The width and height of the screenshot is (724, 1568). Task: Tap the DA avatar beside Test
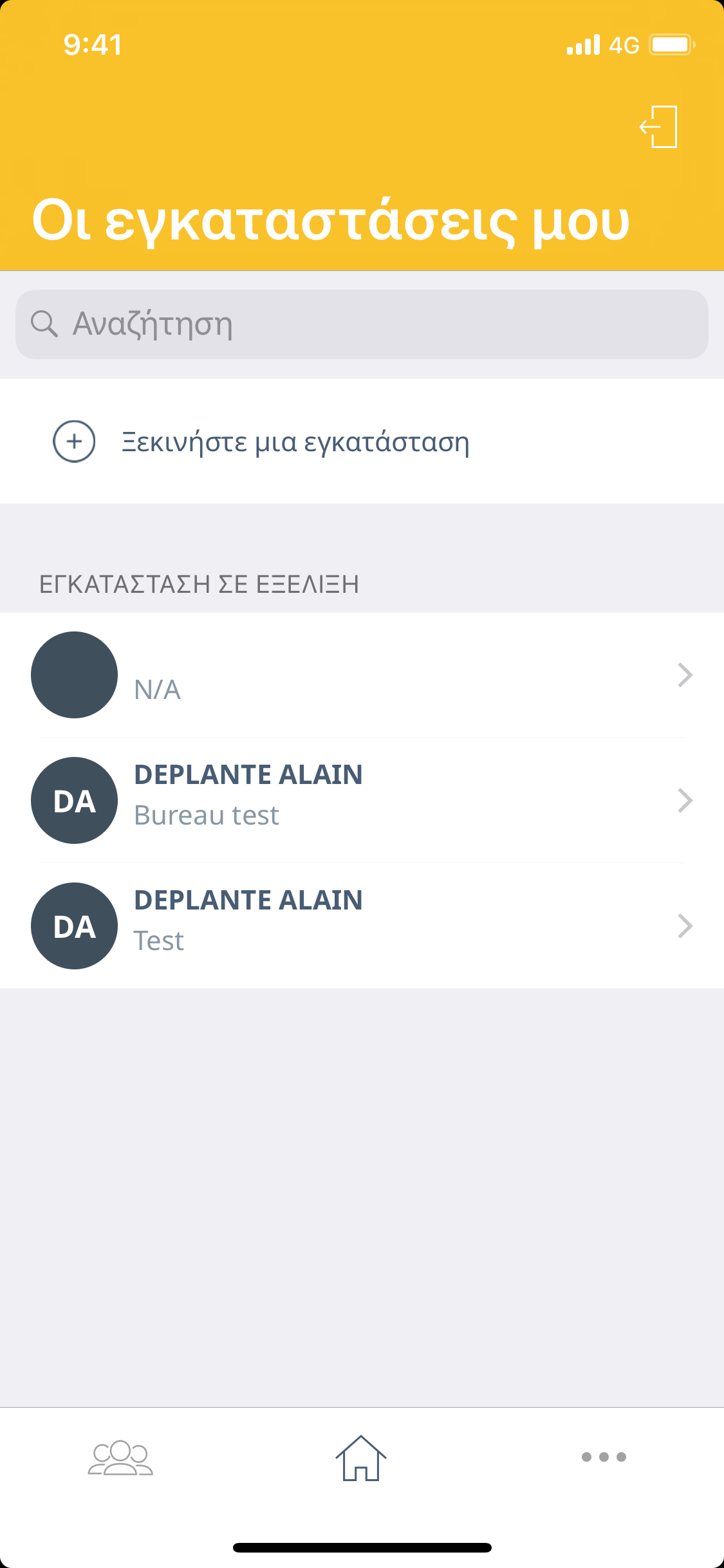pyautogui.click(x=75, y=926)
